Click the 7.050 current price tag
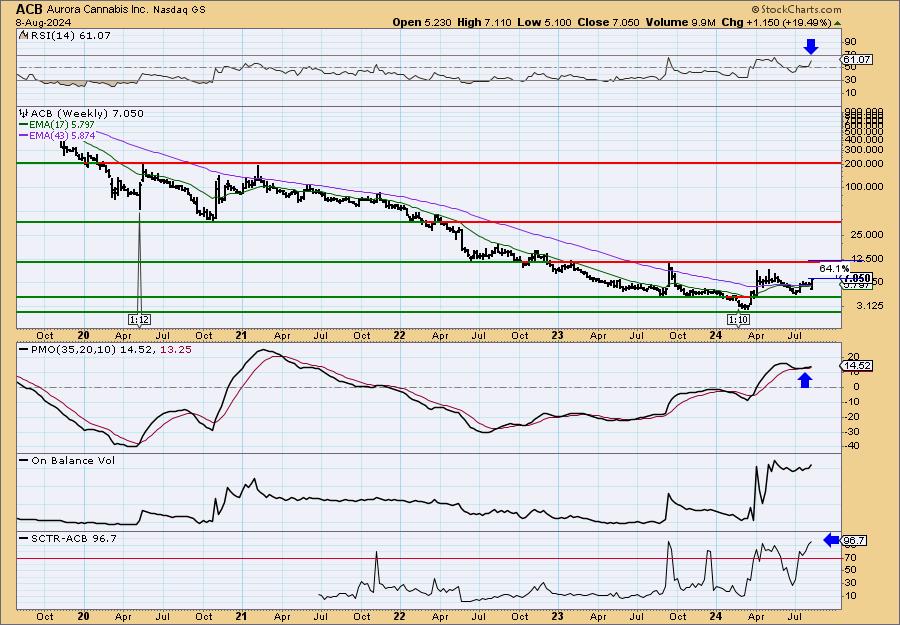The width and height of the screenshot is (900, 625). coord(858,278)
